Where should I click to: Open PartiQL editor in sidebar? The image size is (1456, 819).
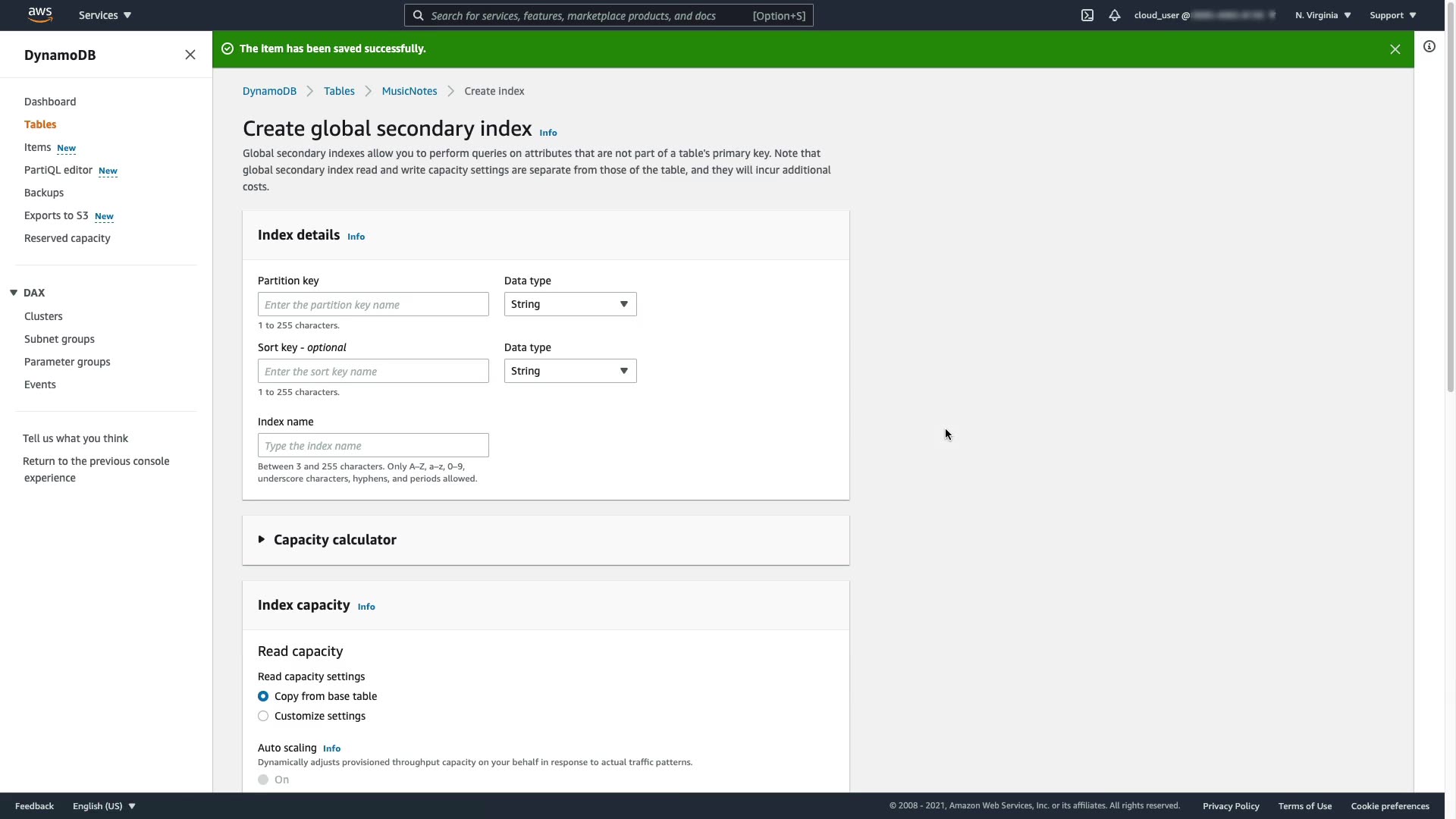[x=58, y=170]
